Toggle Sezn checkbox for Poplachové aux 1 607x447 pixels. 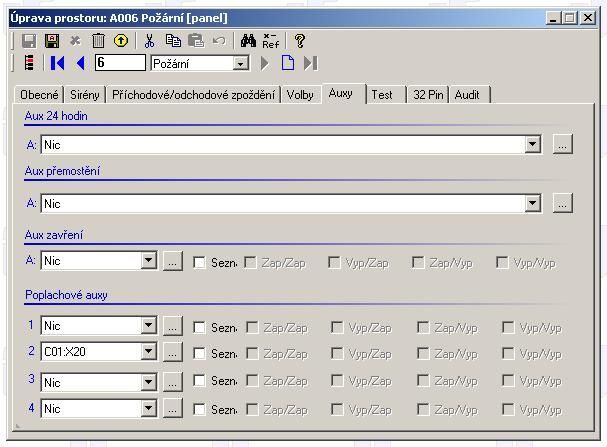pyautogui.click(x=199, y=327)
